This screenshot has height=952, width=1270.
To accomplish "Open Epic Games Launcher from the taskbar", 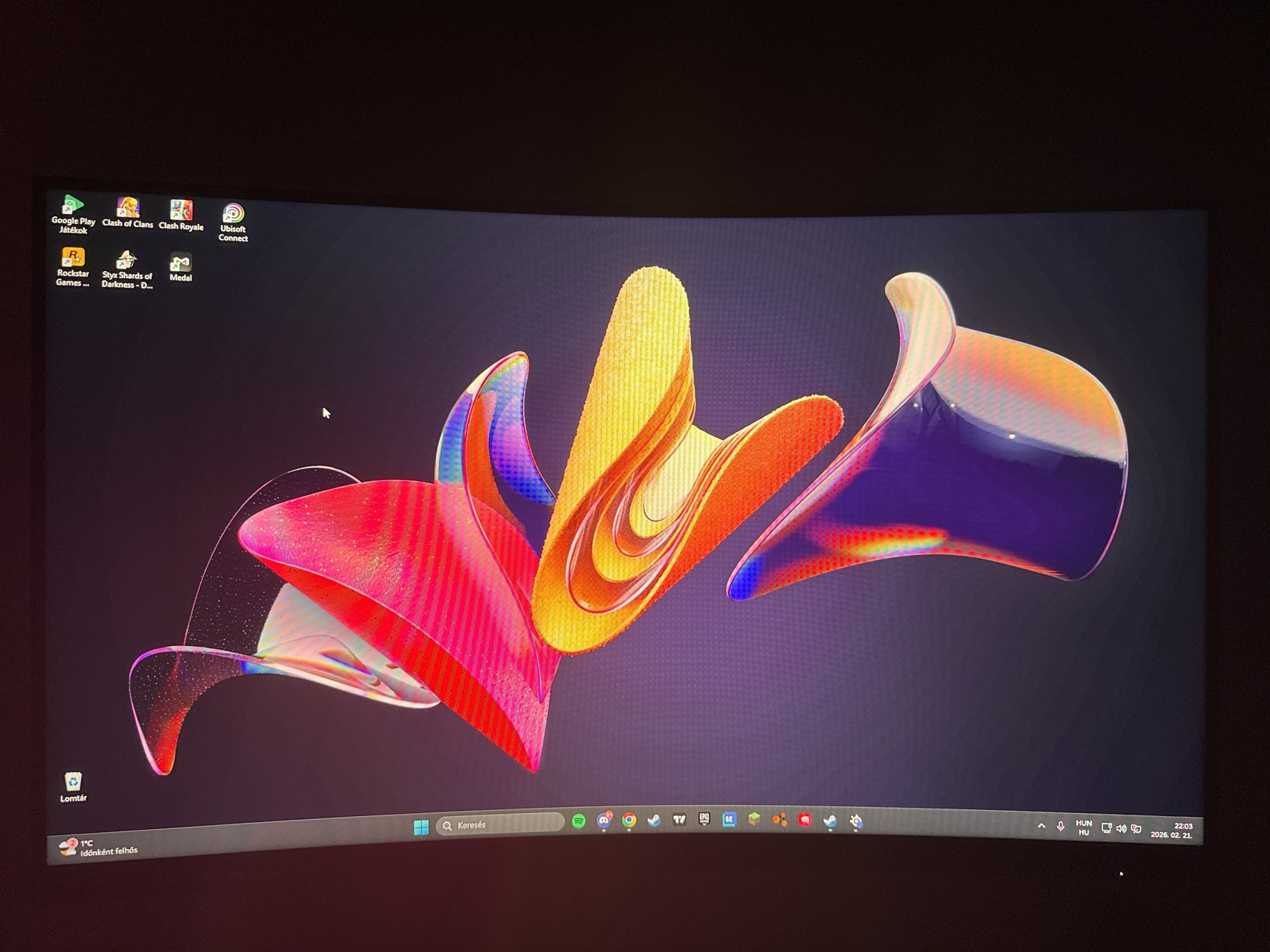I will (x=704, y=818).
